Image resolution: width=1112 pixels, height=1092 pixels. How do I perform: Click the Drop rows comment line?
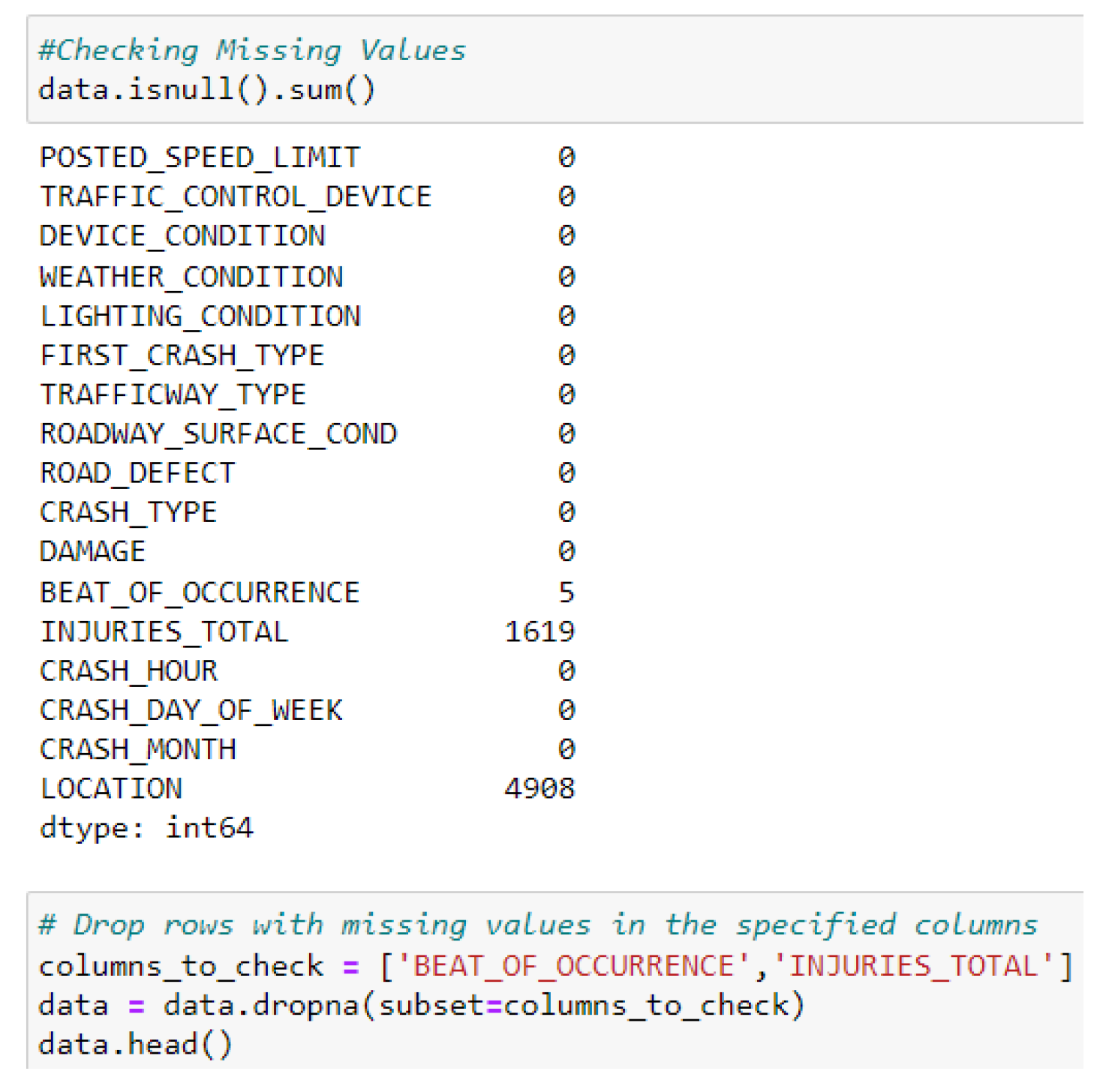[538, 925]
